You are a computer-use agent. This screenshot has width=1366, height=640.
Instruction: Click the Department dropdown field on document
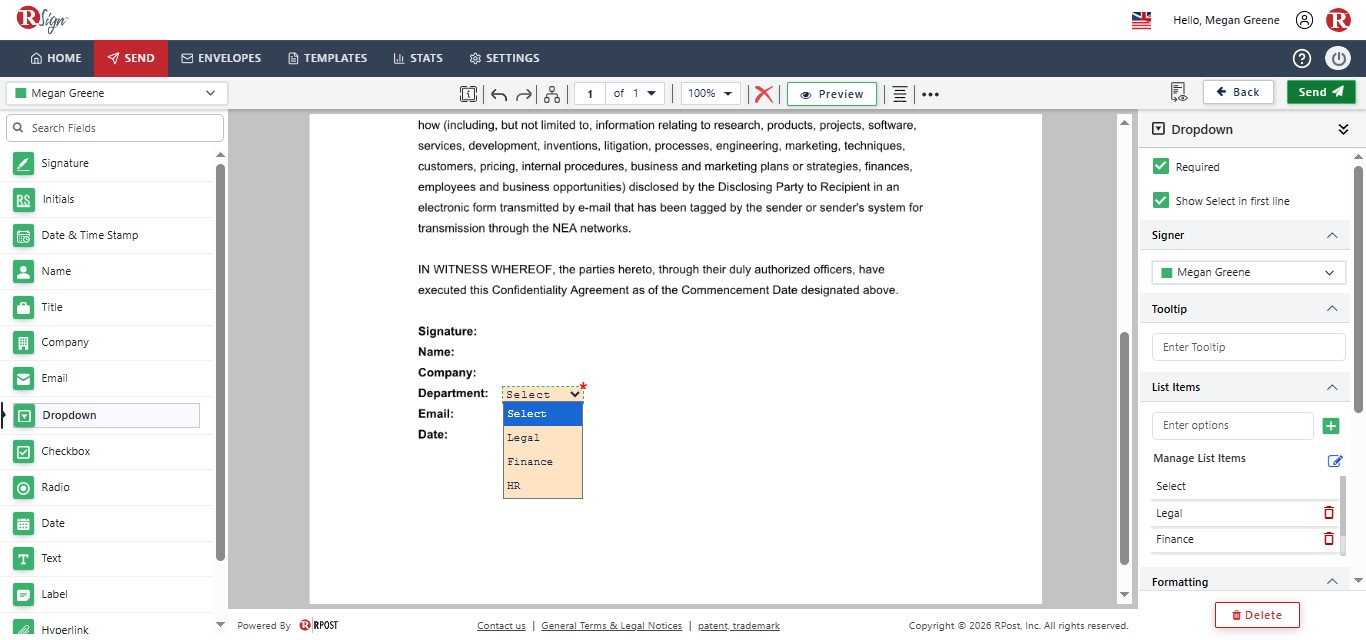click(543, 394)
